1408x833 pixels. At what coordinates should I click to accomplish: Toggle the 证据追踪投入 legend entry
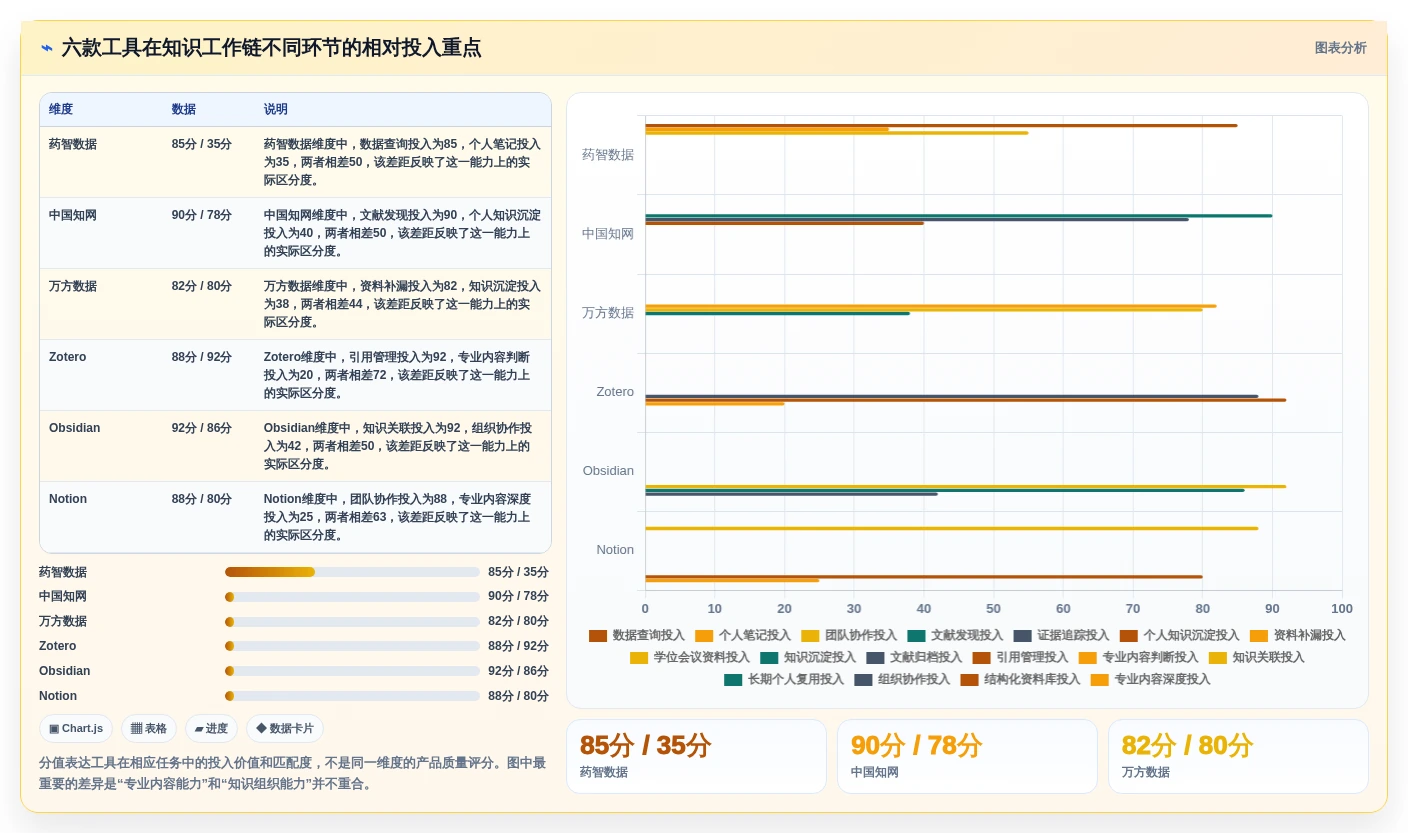1060,636
